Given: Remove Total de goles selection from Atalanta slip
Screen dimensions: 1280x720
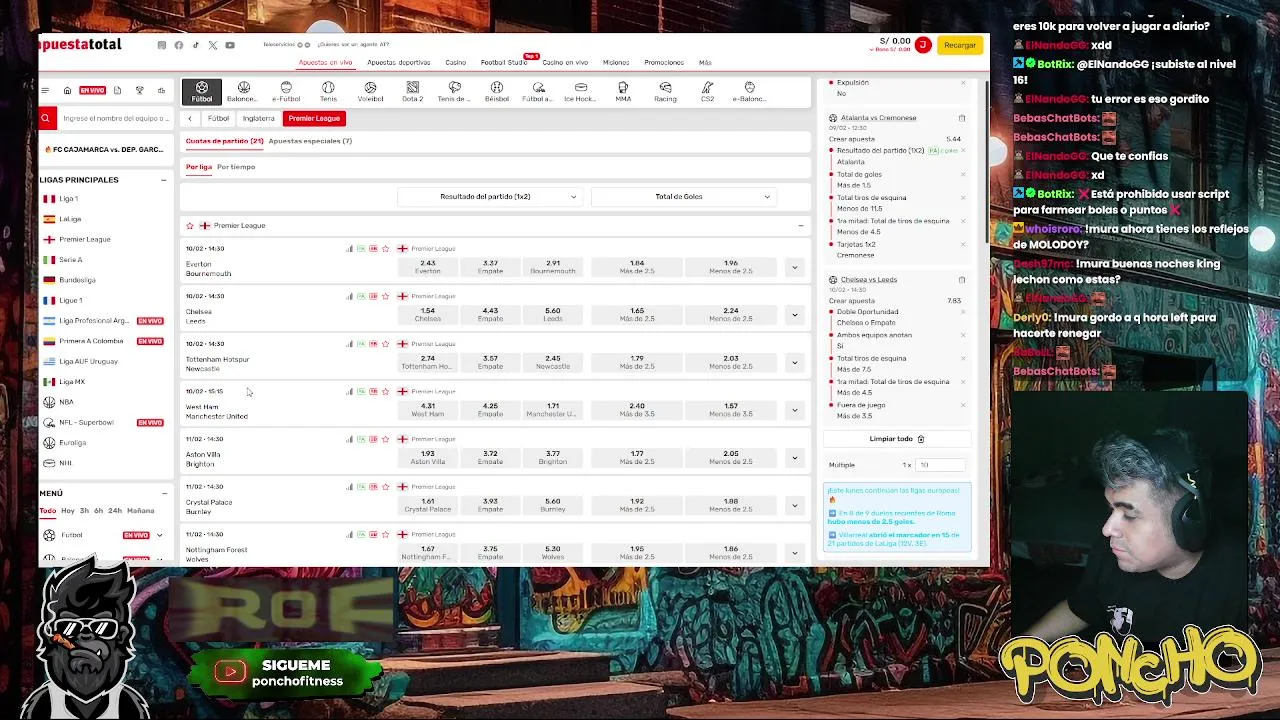Looking at the screenshot, I should [x=962, y=175].
